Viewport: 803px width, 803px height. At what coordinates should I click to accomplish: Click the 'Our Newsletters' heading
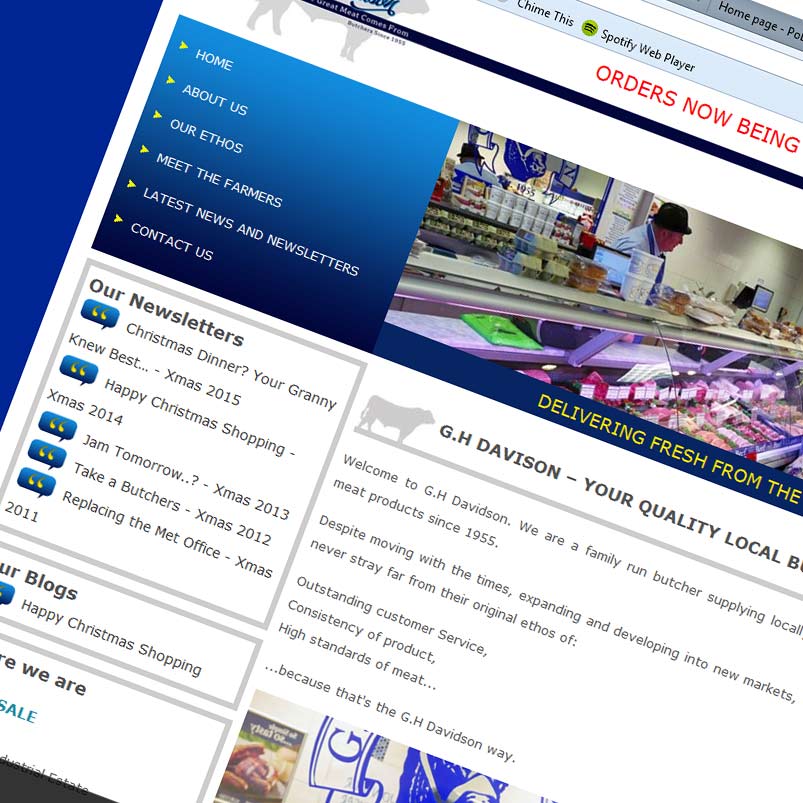tap(166, 312)
